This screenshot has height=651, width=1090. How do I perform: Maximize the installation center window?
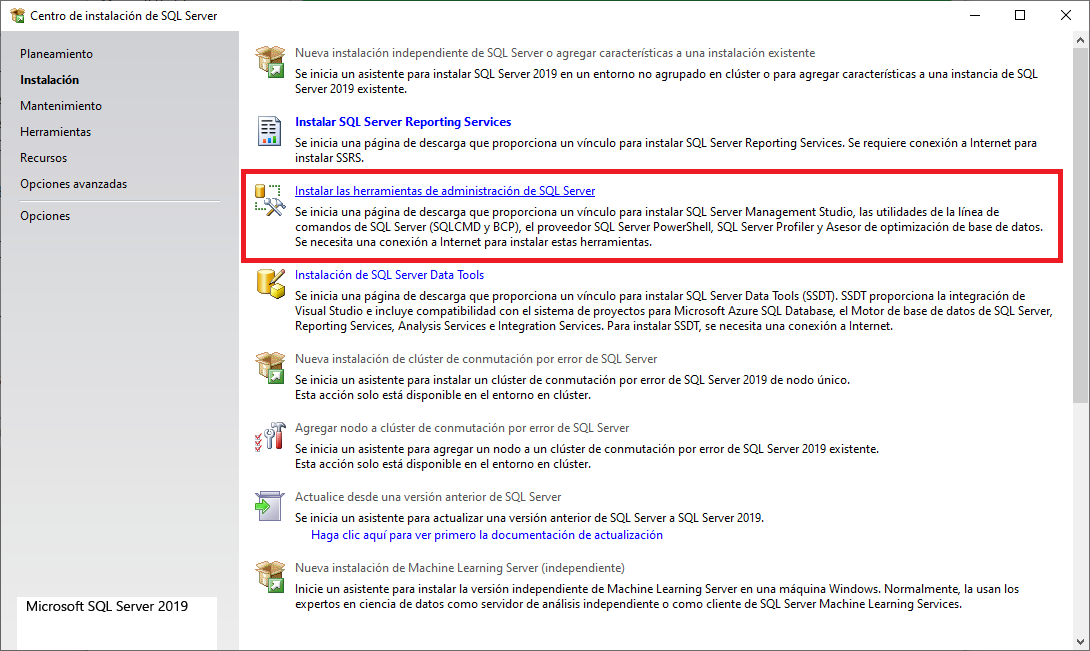[x=1020, y=15]
